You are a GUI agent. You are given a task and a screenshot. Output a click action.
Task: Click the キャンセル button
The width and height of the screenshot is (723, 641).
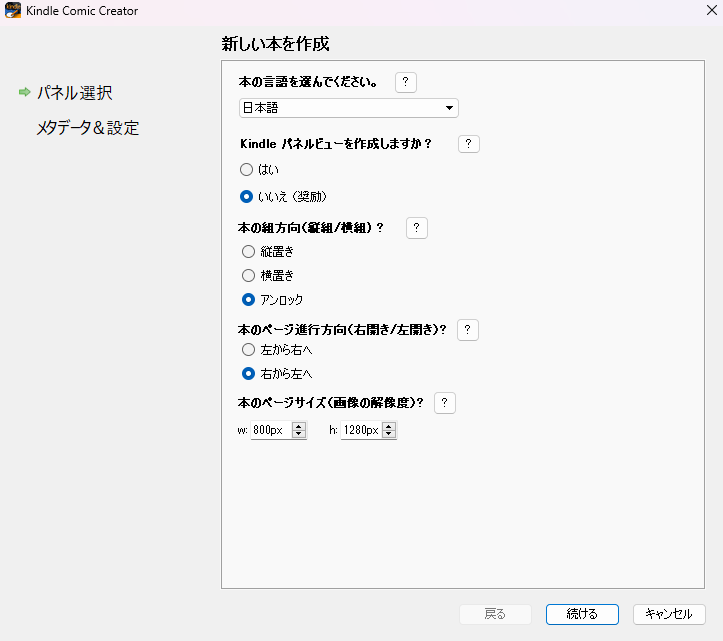(x=669, y=614)
